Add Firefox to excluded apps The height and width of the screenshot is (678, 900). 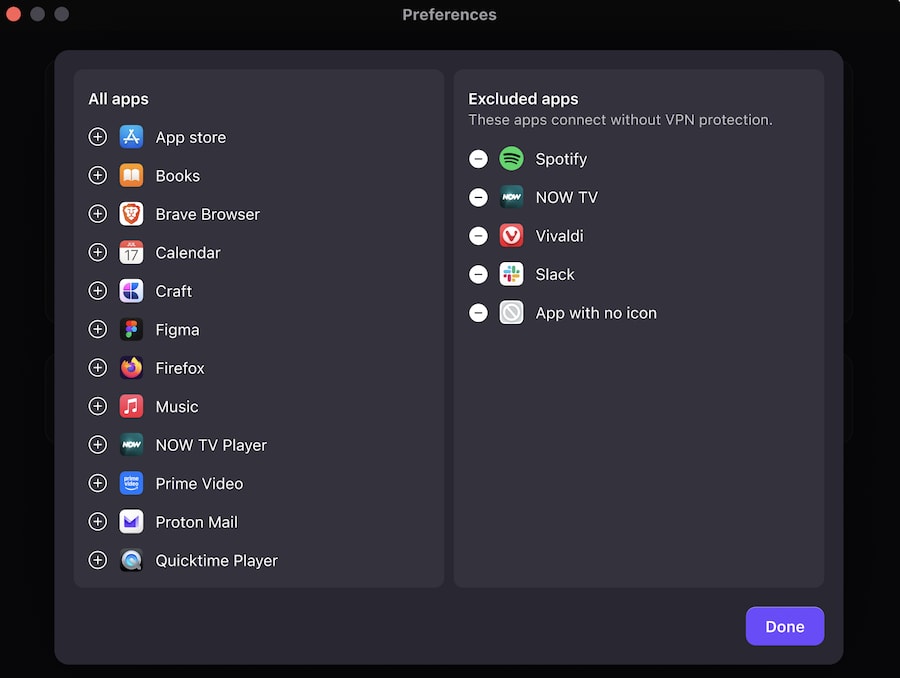tap(98, 368)
